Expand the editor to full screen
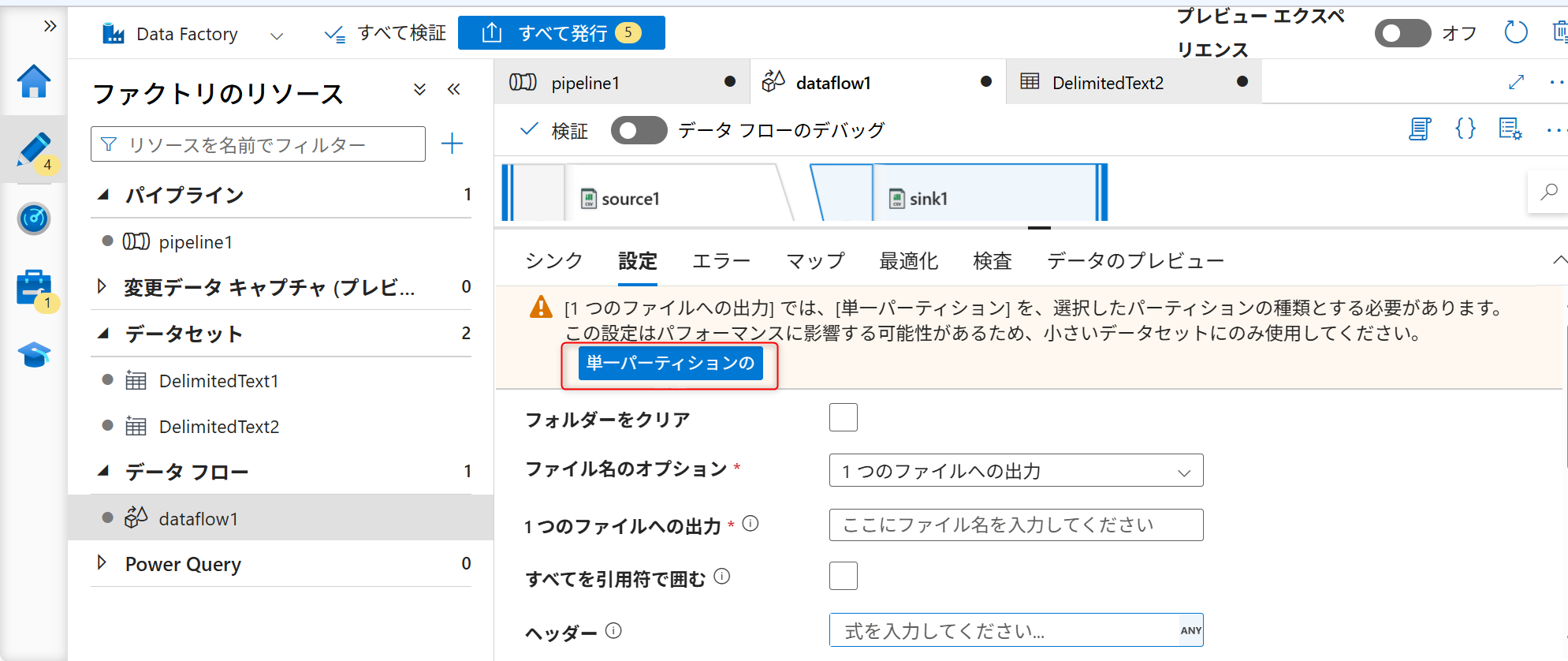The height and width of the screenshot is (661, 1568). (x=1517, y=82)
